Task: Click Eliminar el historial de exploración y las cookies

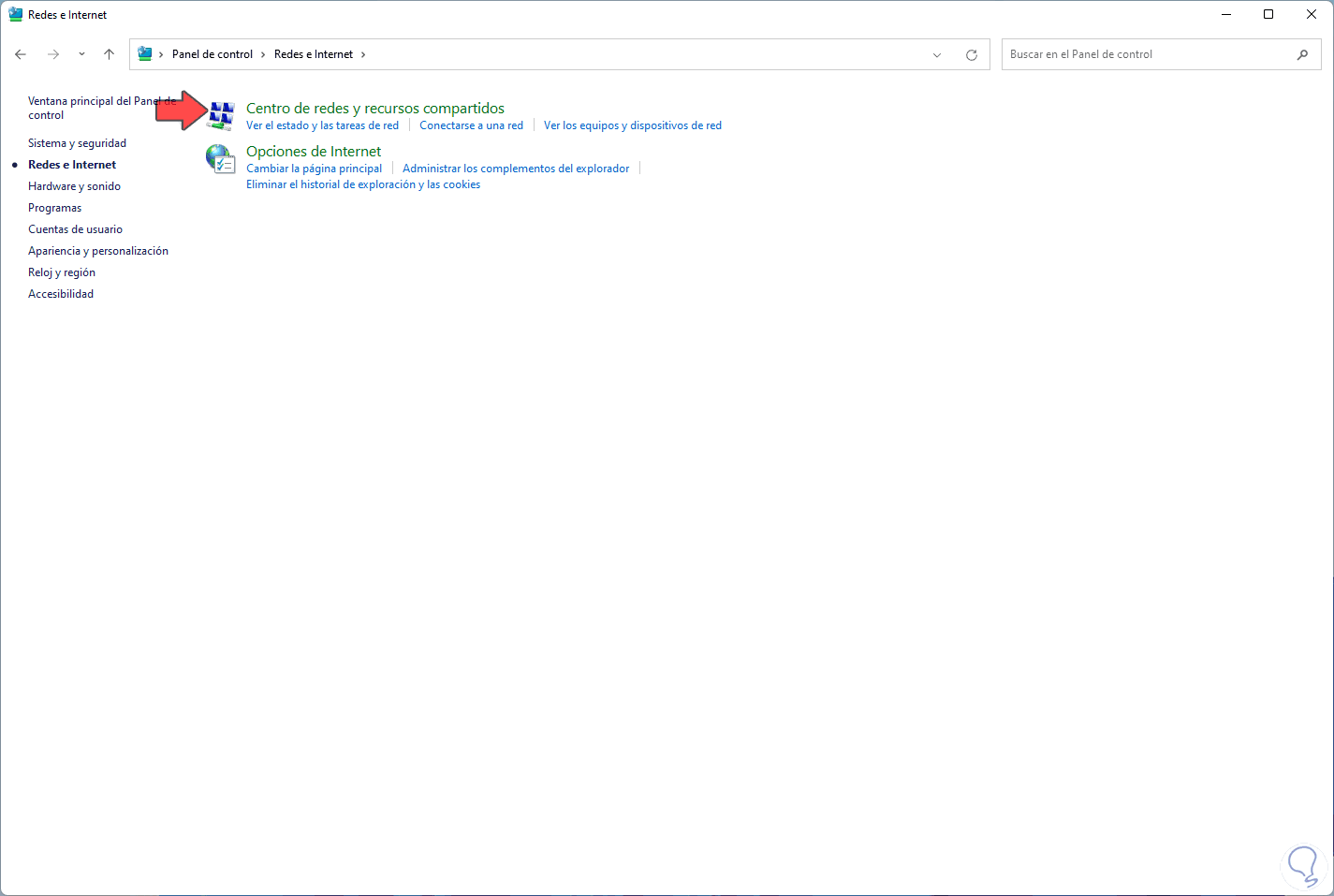Action: coord(363,184)
